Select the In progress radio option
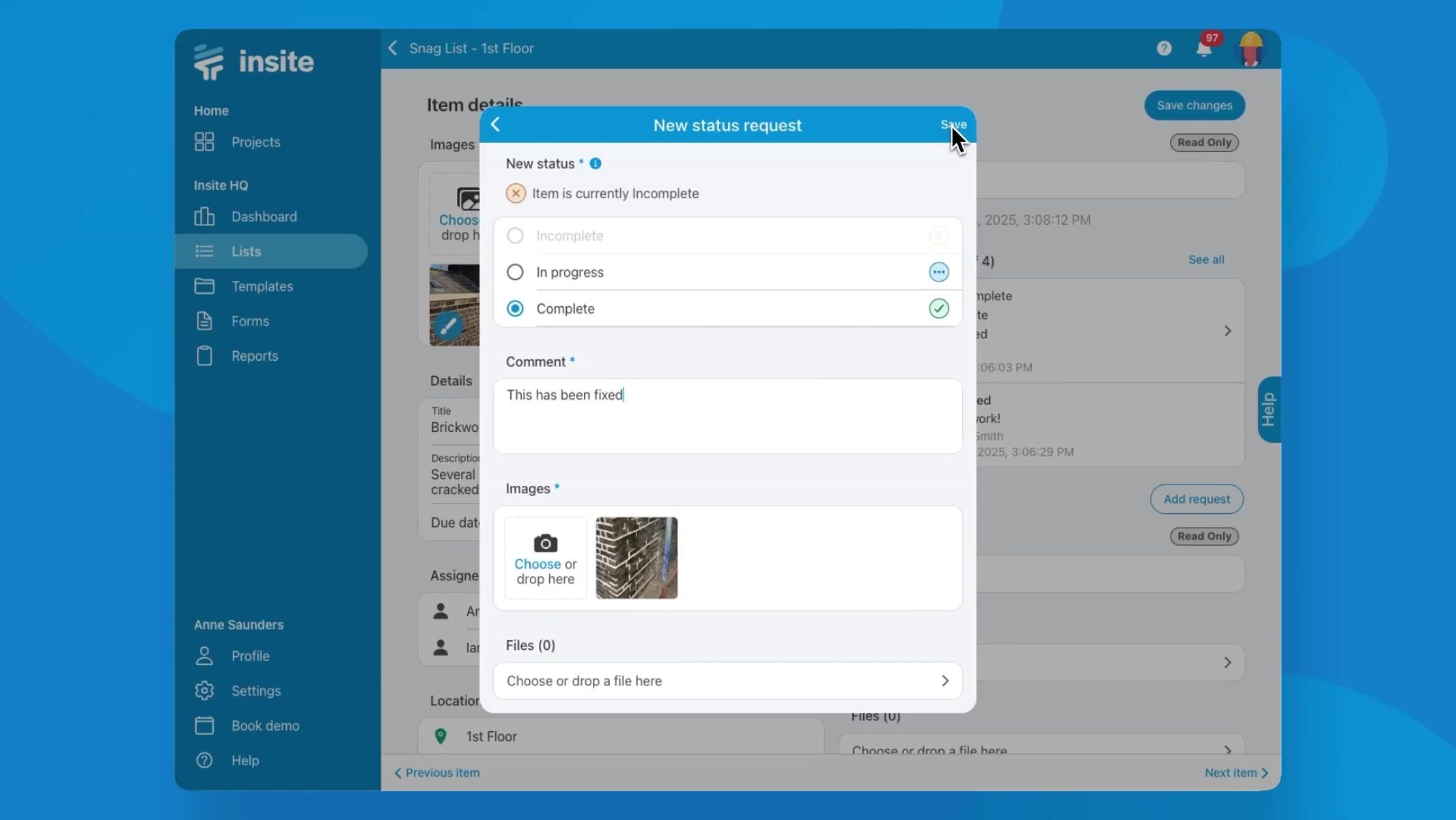Screen dimensions: 1456x820 [x=515, y=272]
